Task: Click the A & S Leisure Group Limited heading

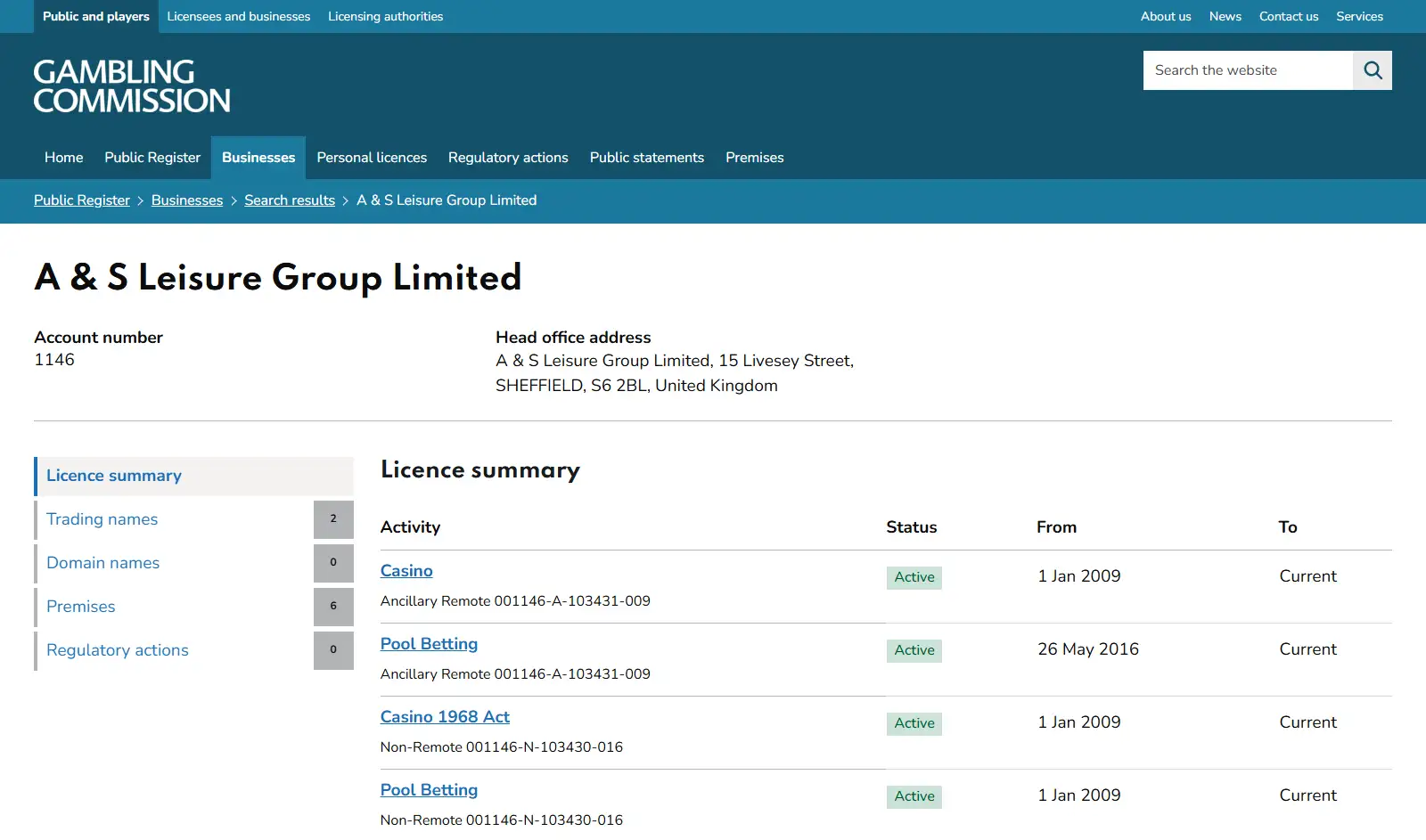Action: [x=278, y=277]
